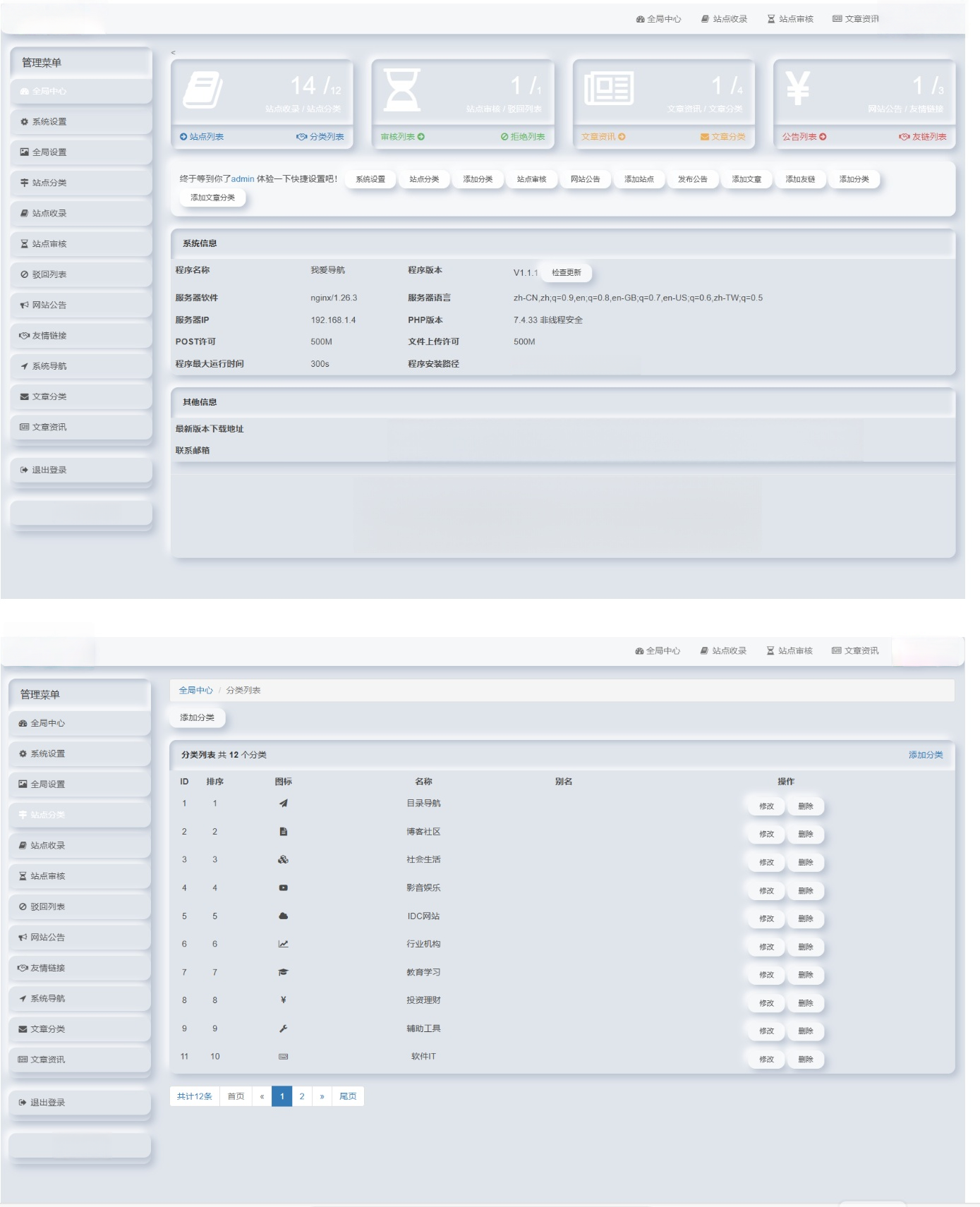
Task: Delete the 博客社区 category row
Action: pyautogui.click(x=806, y=834)
